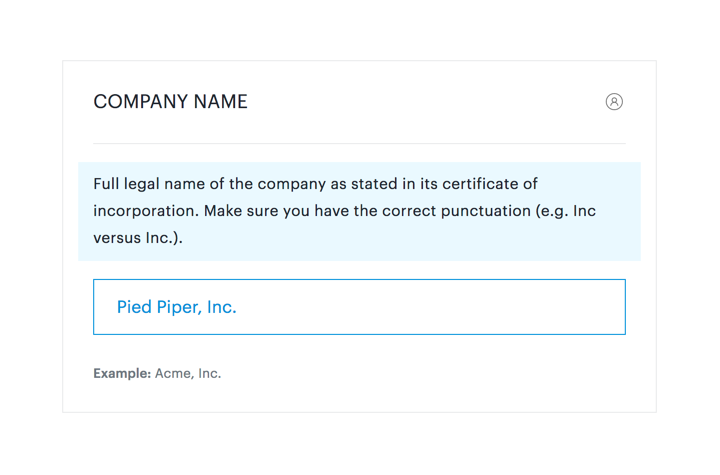Click the blue help text box
The width and height of the screenshot is (720, 475).
coord(359,211)
